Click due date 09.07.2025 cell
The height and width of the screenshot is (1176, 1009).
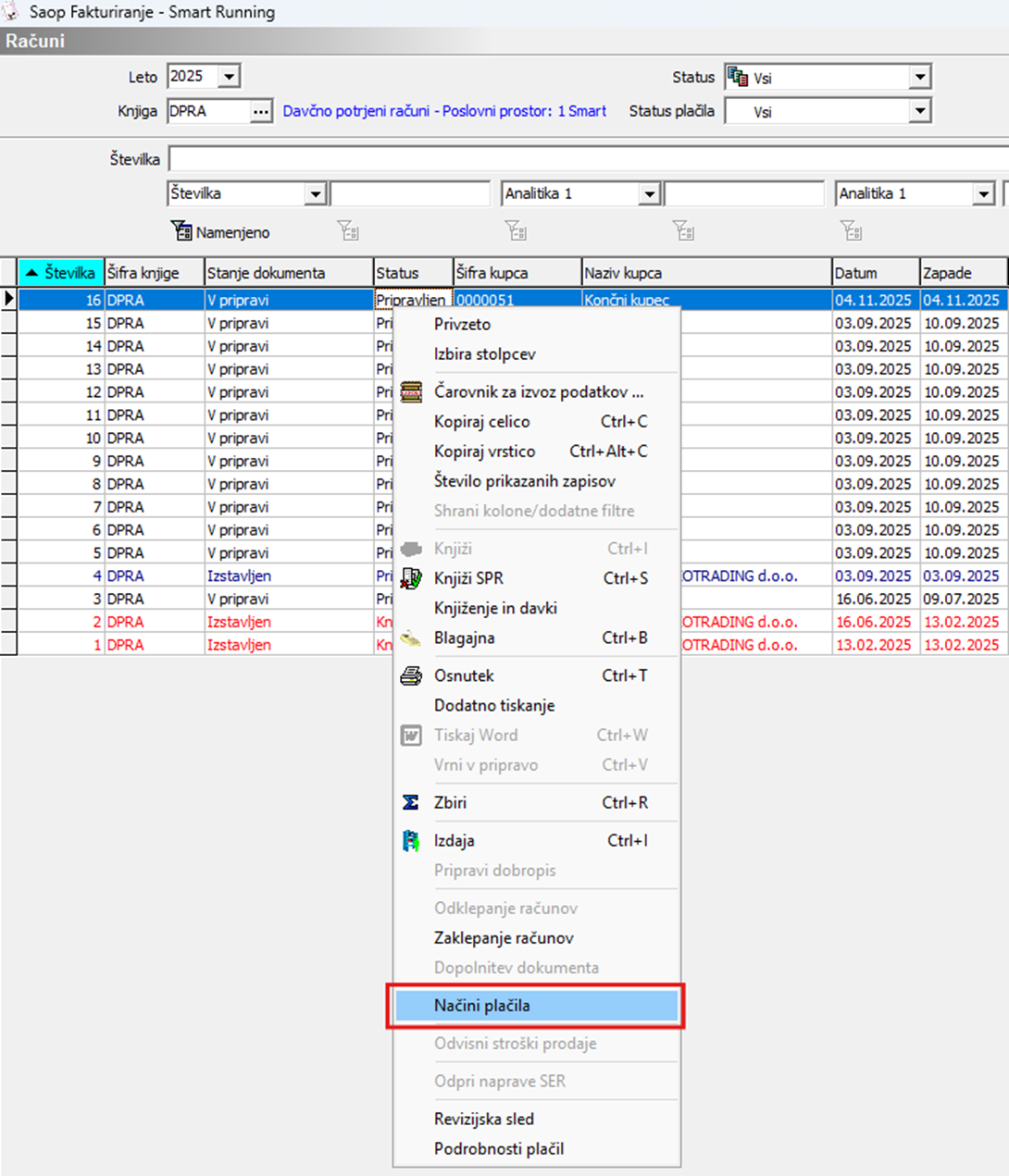point(961,599)
